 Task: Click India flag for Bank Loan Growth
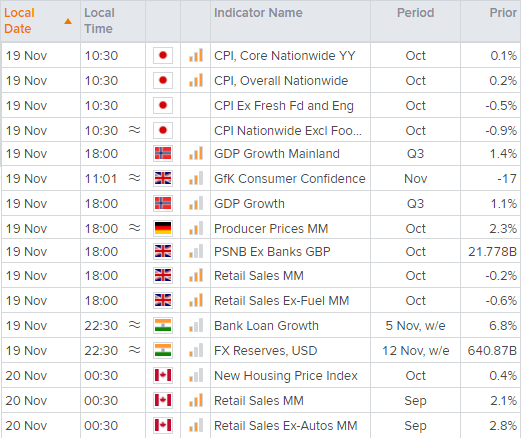[x=163, y=325]
